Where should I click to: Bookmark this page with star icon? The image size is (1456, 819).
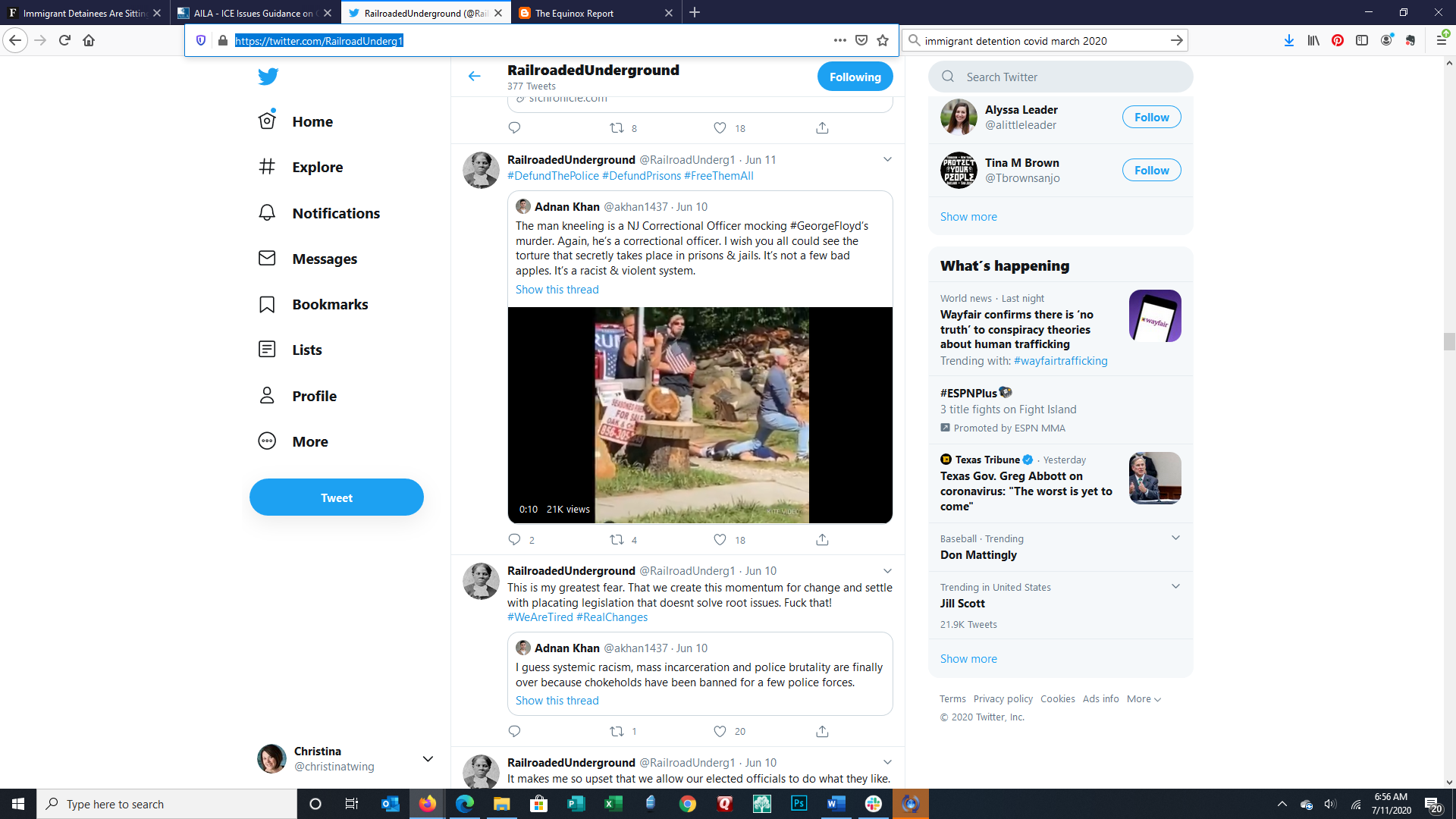pyautogui.click(x=883, y=40)
